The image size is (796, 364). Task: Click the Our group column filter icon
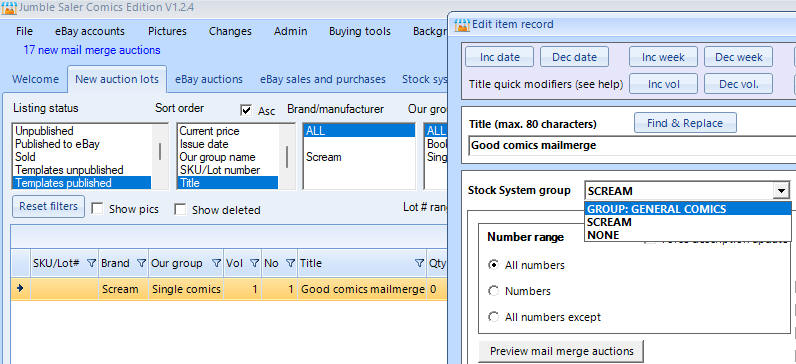[x=216, y=263]
